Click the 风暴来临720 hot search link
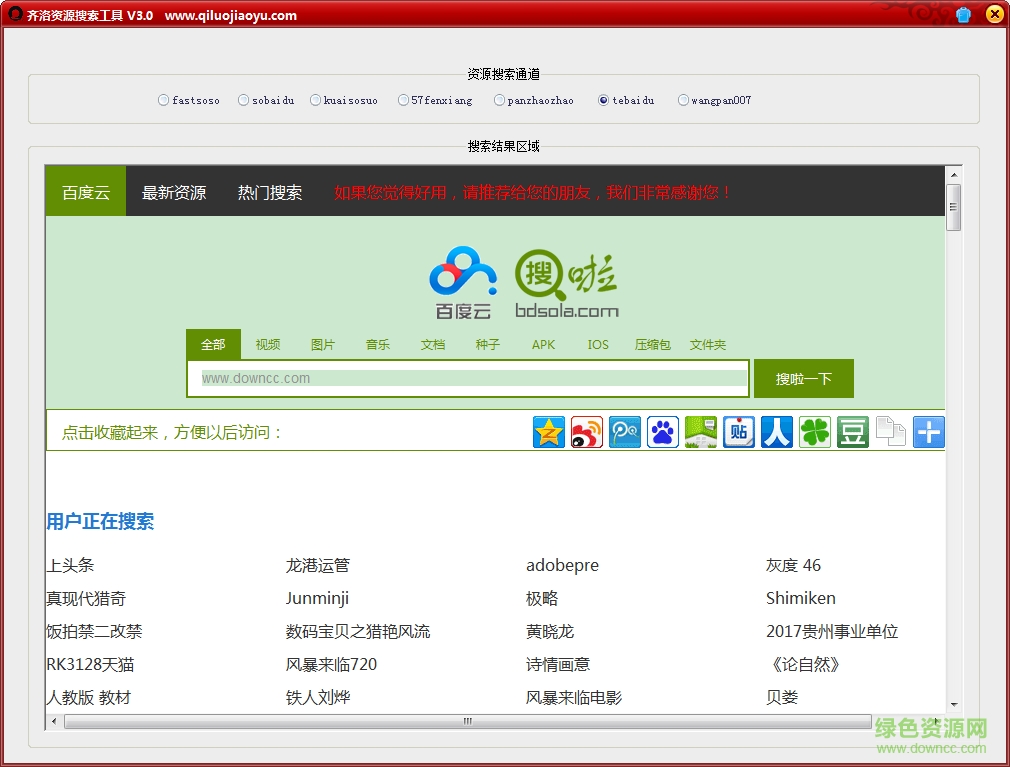1010x767 pixels. [331, 664]
